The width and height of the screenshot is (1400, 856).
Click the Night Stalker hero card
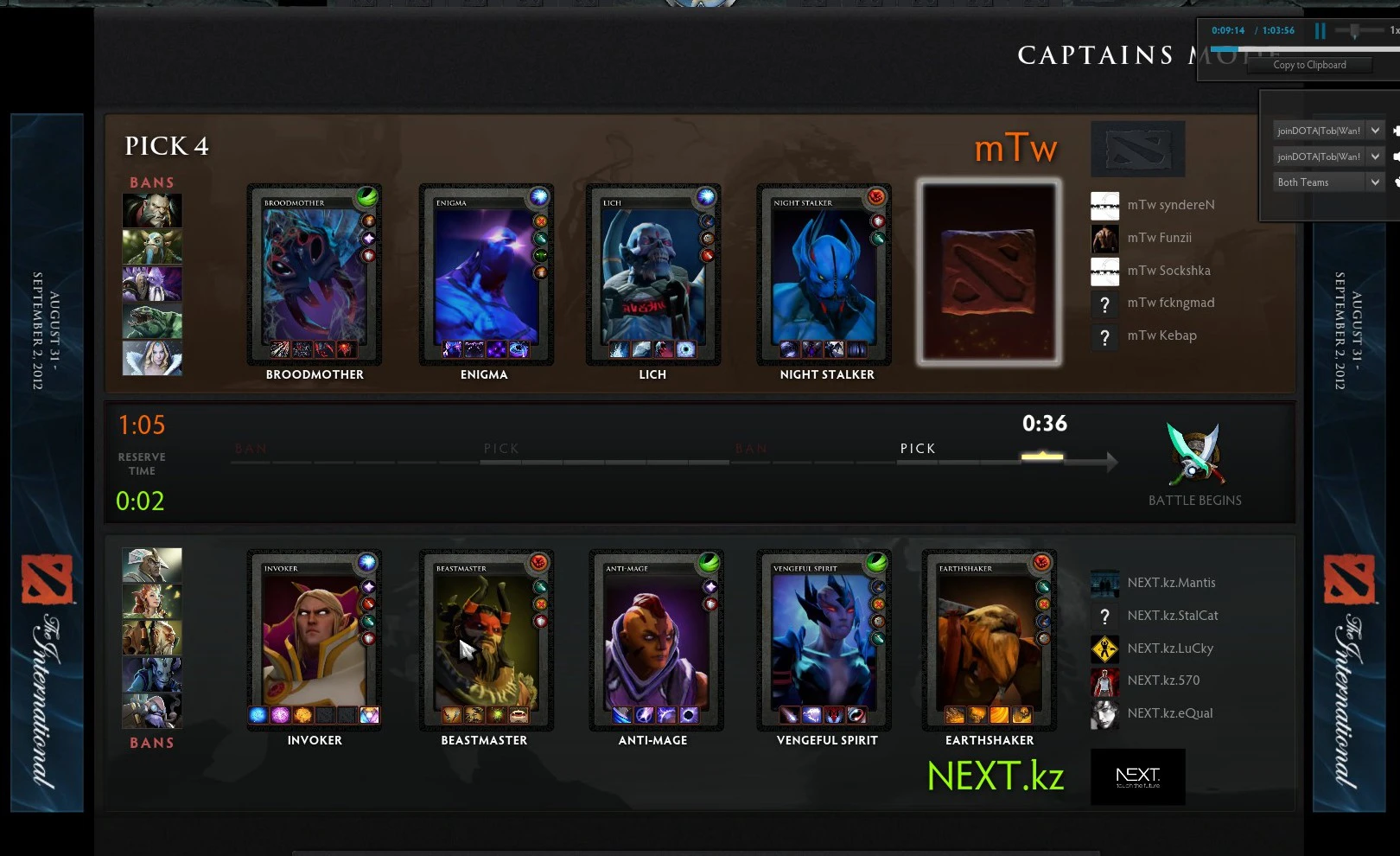824,276
